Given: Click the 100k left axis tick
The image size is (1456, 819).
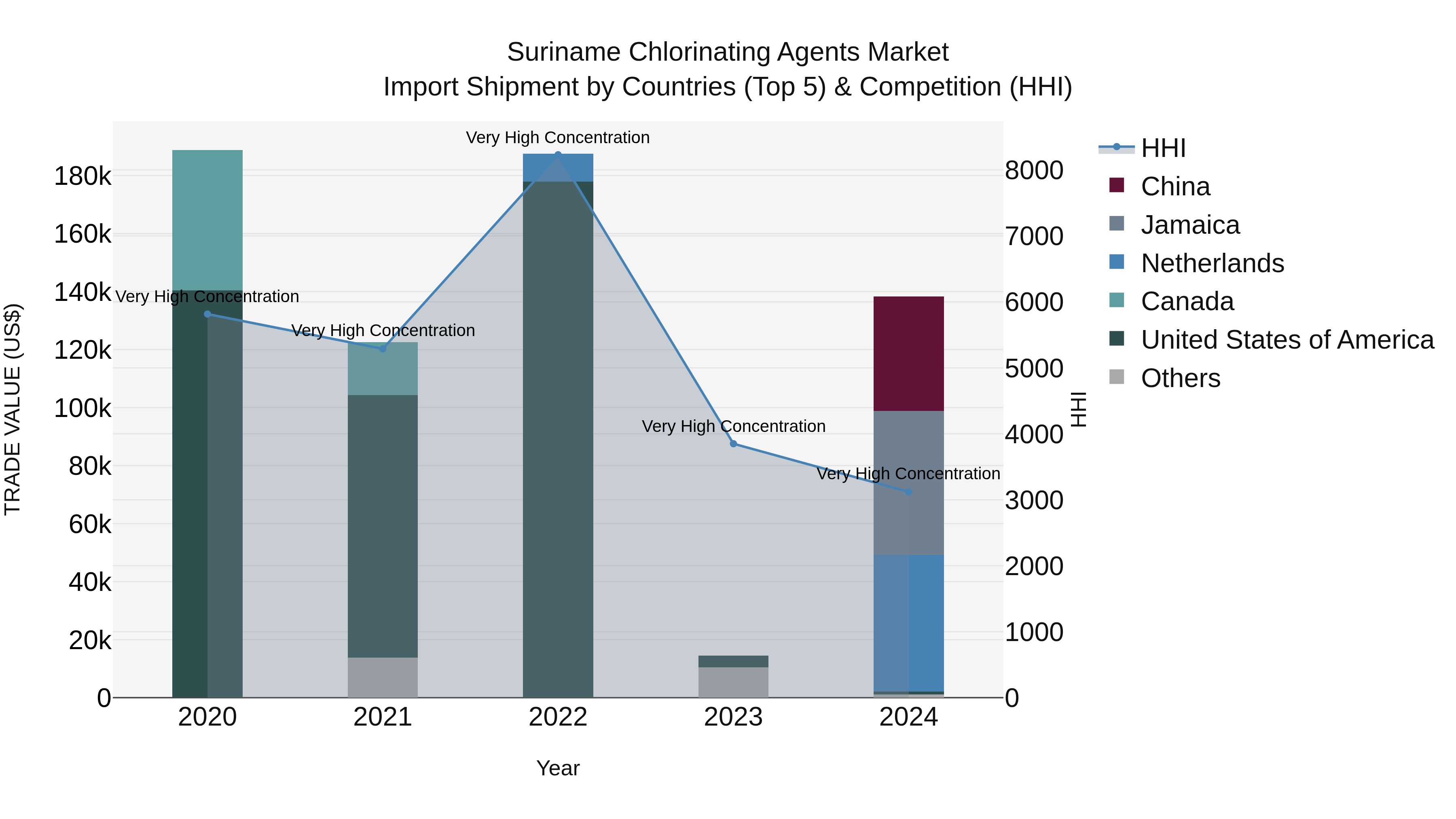Looking at the screenshot, I should tap(83, 408).
